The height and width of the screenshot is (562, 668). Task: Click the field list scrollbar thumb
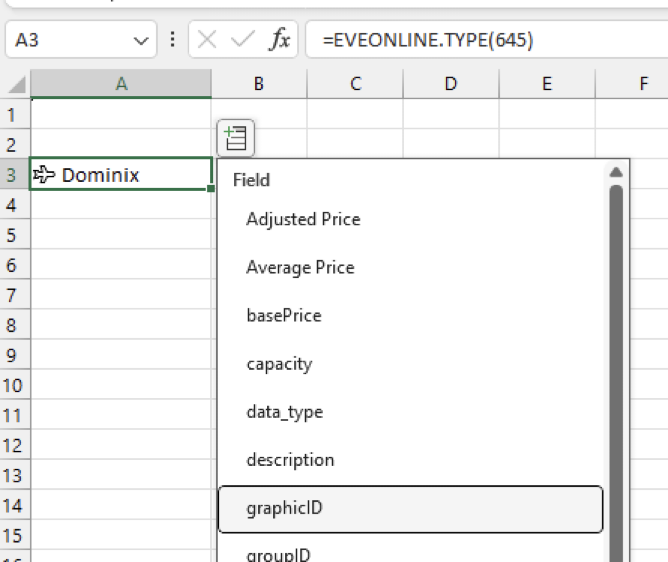(x=616, y=373)
